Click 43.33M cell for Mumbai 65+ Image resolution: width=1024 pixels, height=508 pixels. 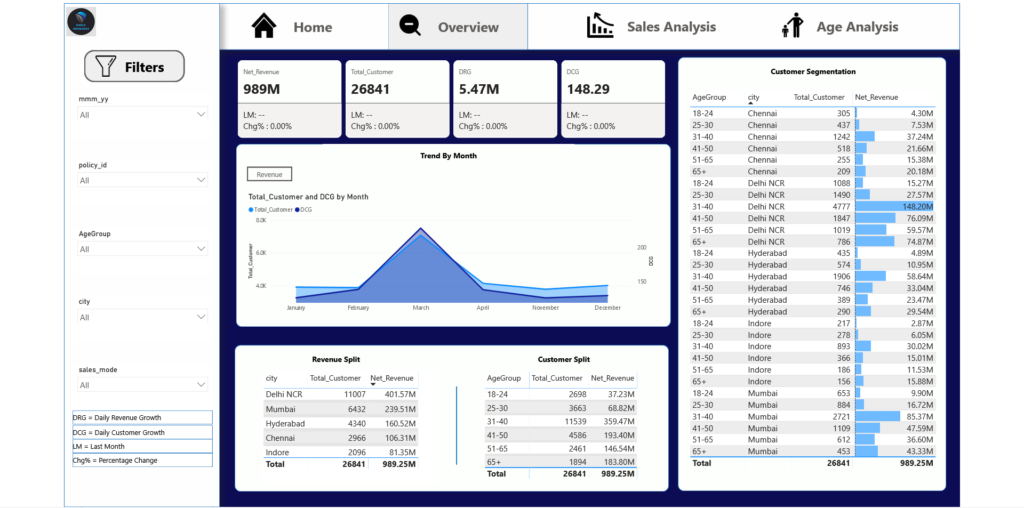tap(895, 451)
